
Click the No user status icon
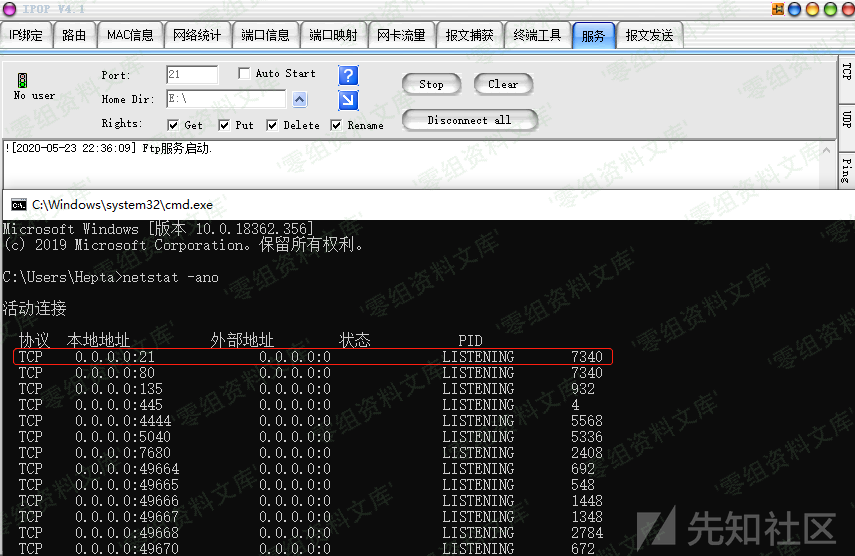coord(22,81)
